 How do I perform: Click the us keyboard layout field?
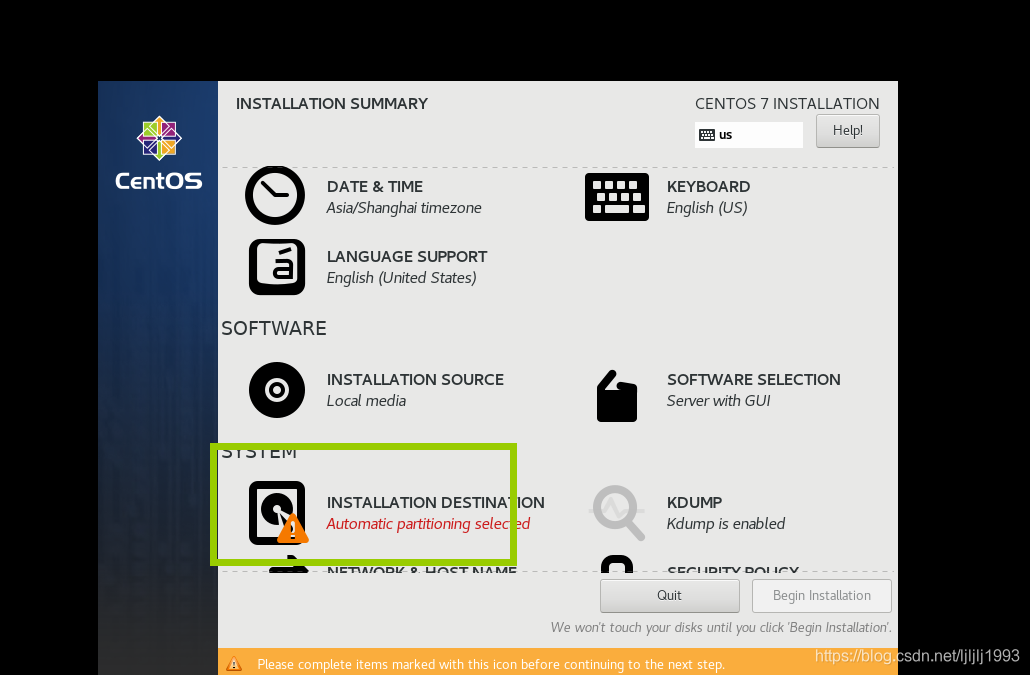pyautogui.click(x=749, y=135)
